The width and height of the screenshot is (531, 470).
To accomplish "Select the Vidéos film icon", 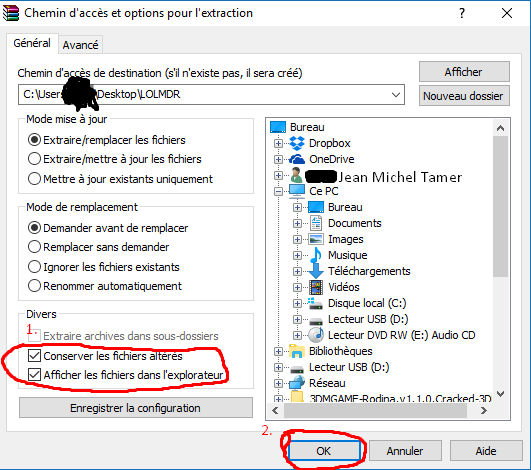I will 316,287.
